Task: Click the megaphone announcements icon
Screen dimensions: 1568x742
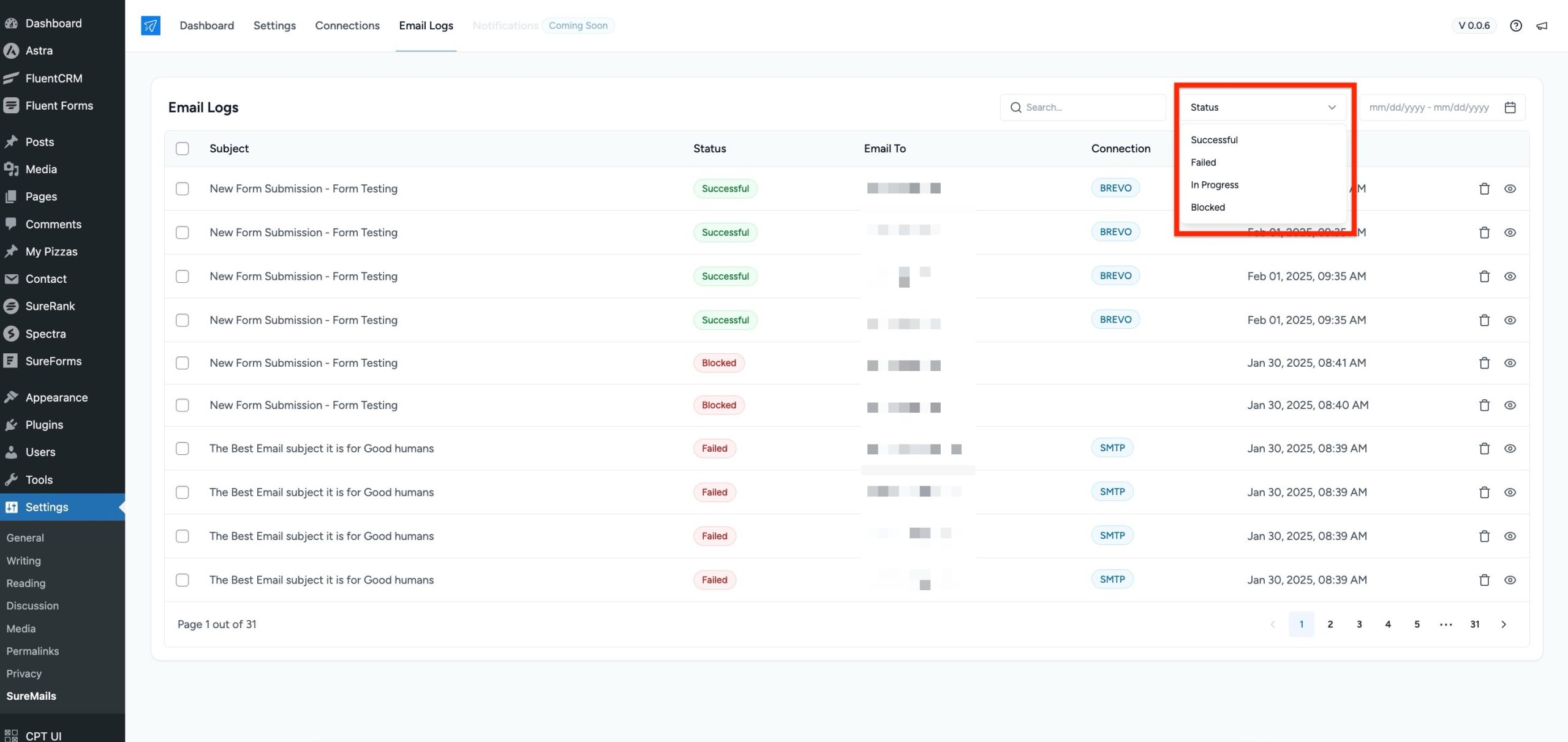Action: pyautogui.click(x=1542, y=25)
